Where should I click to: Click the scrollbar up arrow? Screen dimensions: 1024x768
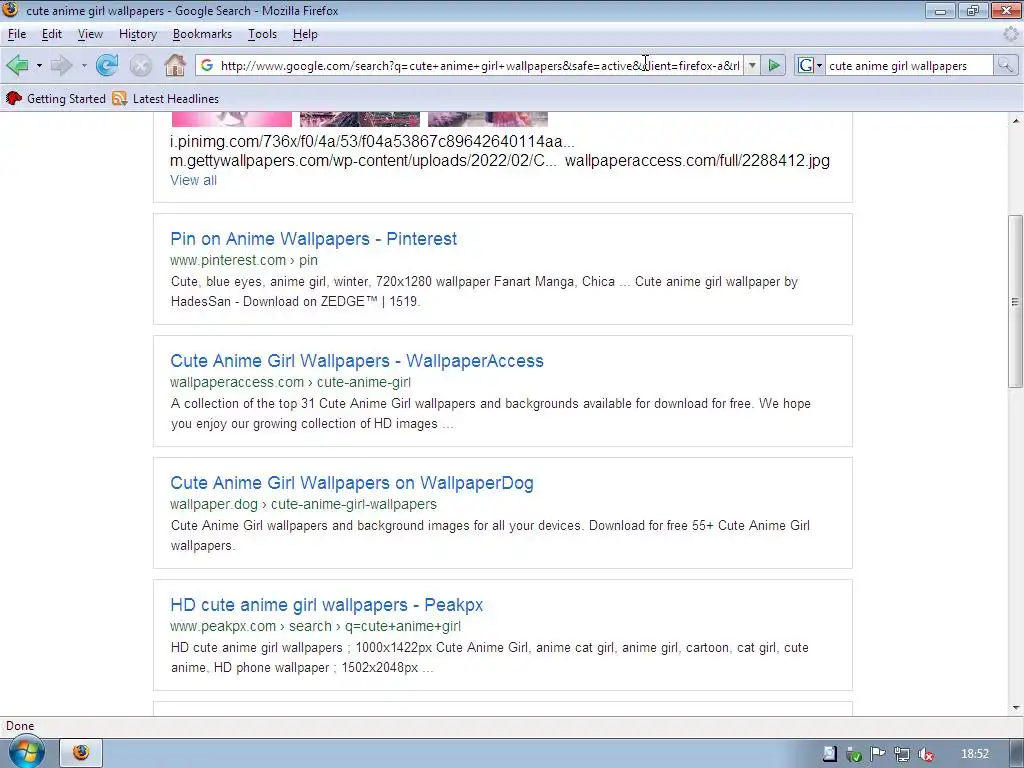[x=1016, y=121]
